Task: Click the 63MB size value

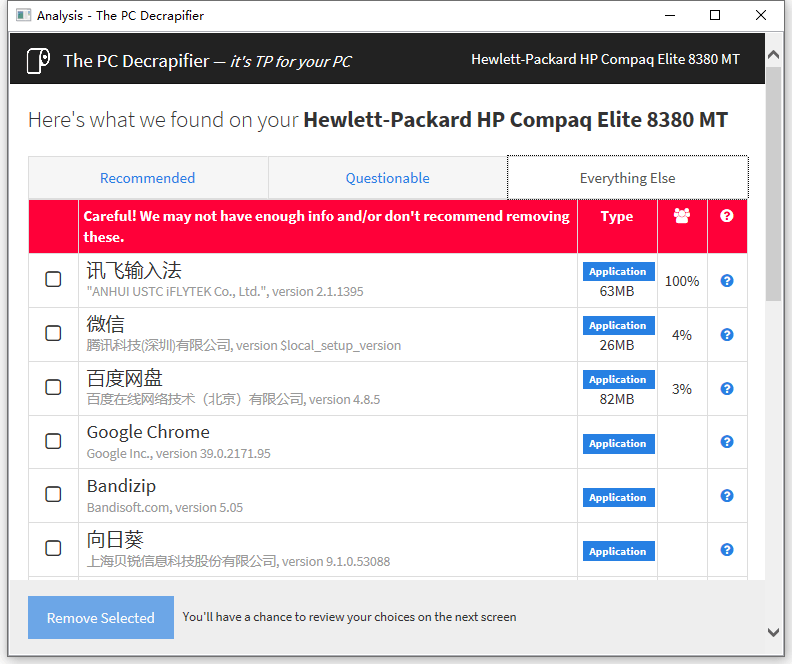Action: 617,291
